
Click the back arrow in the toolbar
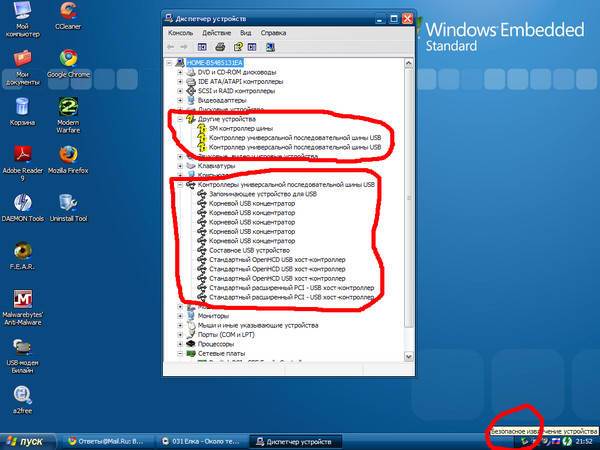pos(171,47)
